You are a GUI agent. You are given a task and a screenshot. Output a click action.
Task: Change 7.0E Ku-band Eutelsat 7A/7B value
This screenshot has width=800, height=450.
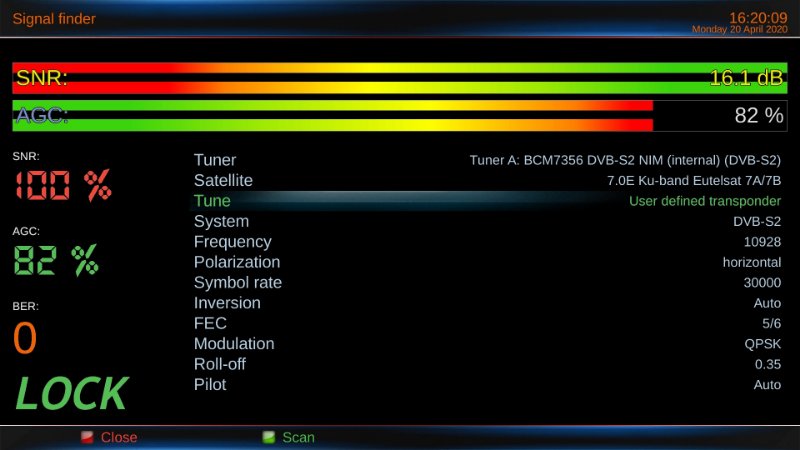point(694,181)
